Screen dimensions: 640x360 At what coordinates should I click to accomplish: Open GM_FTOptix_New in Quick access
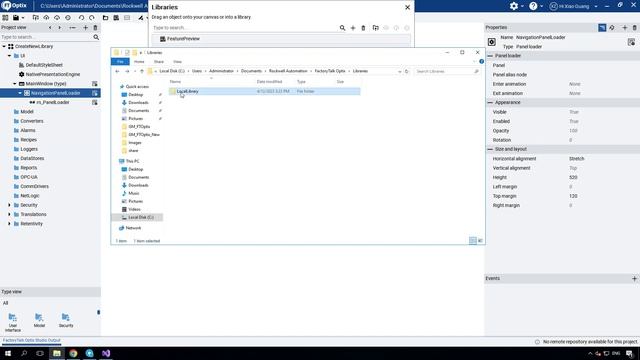144,135
